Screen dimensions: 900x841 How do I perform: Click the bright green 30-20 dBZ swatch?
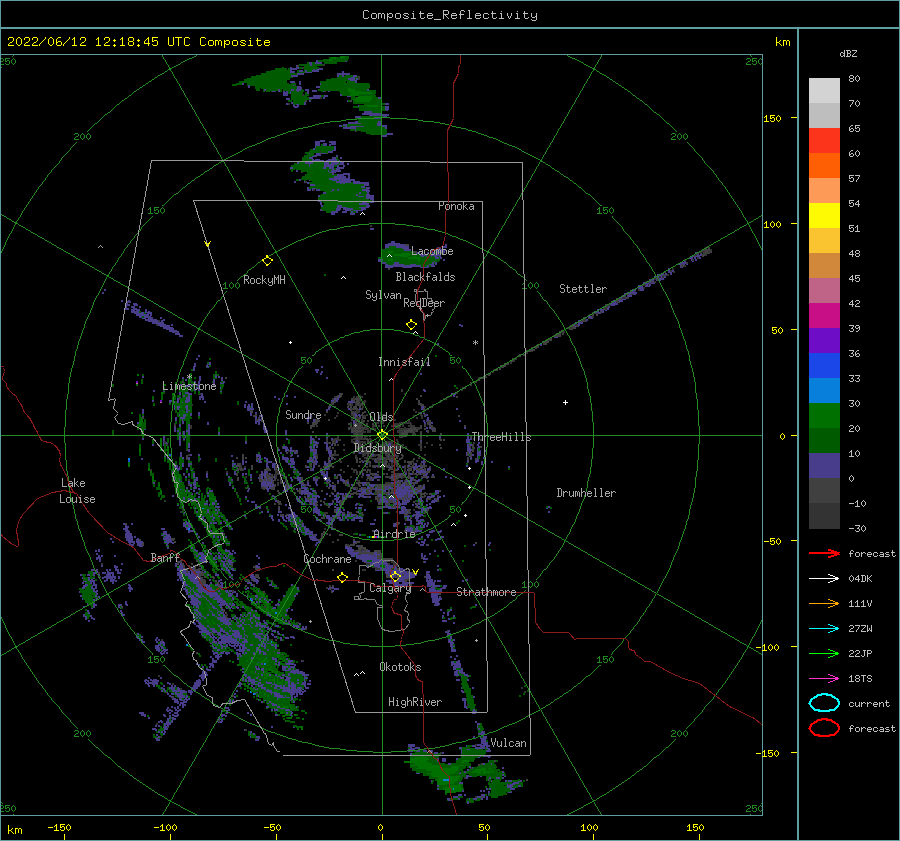click(824, 416)
